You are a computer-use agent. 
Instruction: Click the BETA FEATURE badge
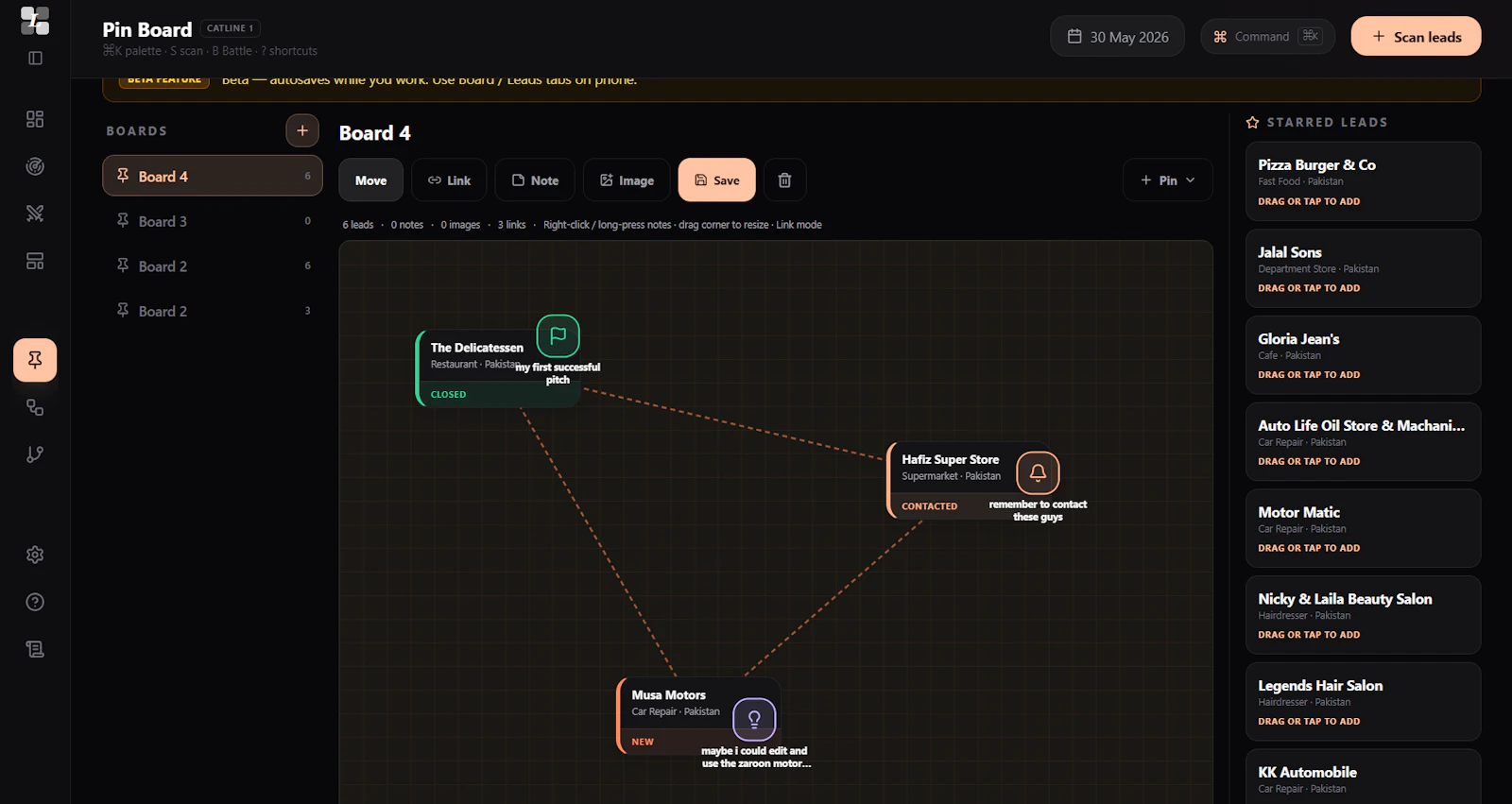point(164,80)
